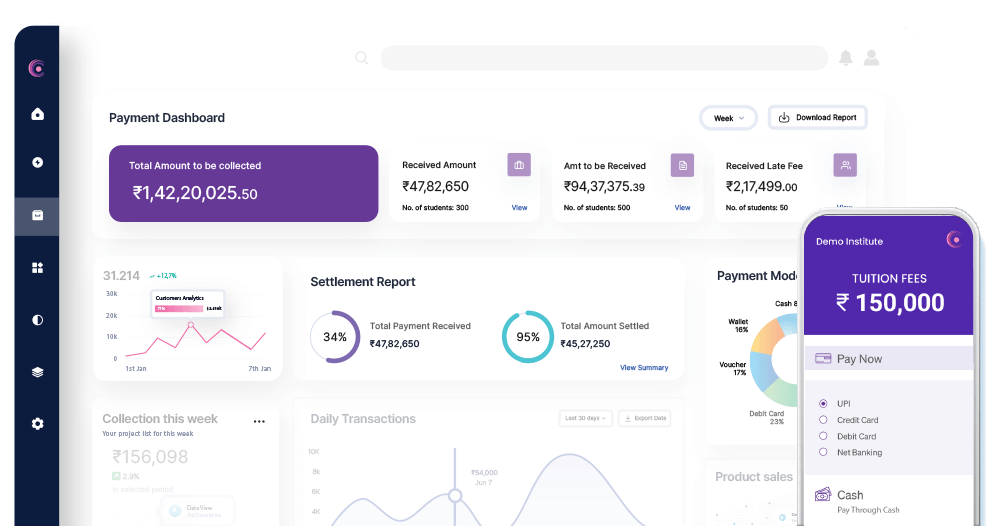
Task: Open the Last 30 days dropdown
Action: (x=585, y=418)
